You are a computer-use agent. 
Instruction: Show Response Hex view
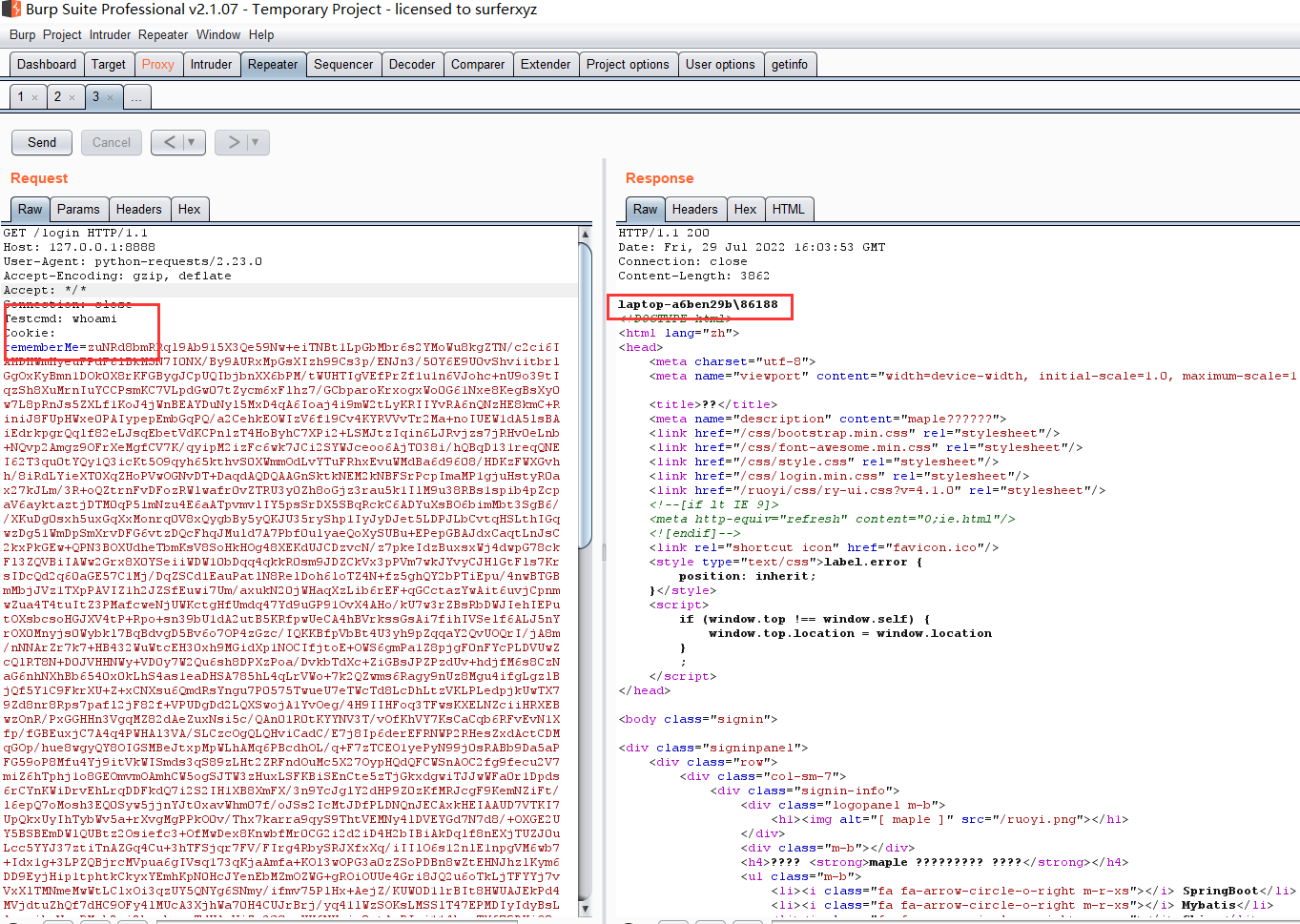point(745,210)
